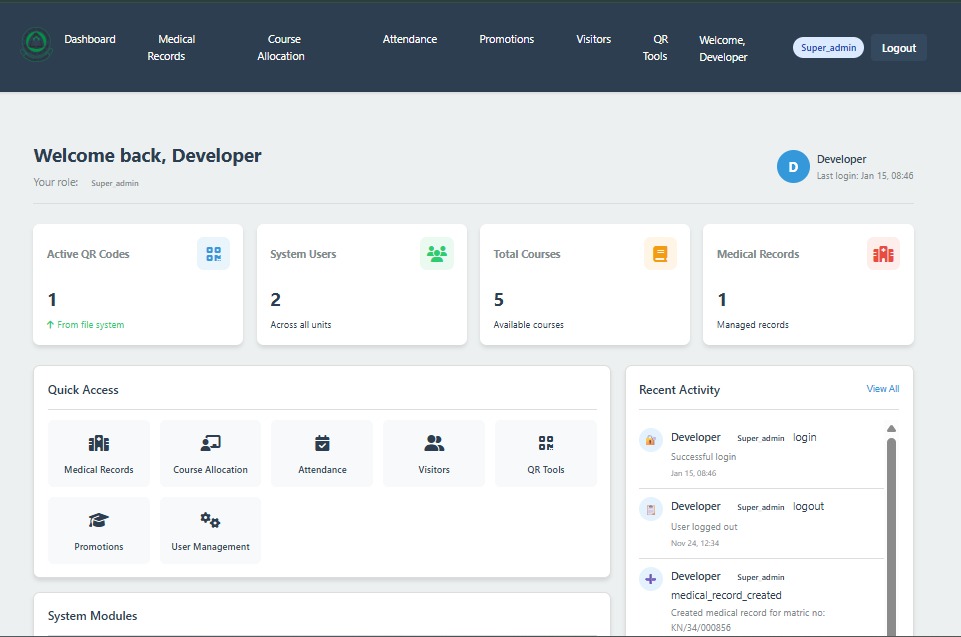Click the Logout button
The height and width of the screenshot is (637, 961).
pos(898,48)
